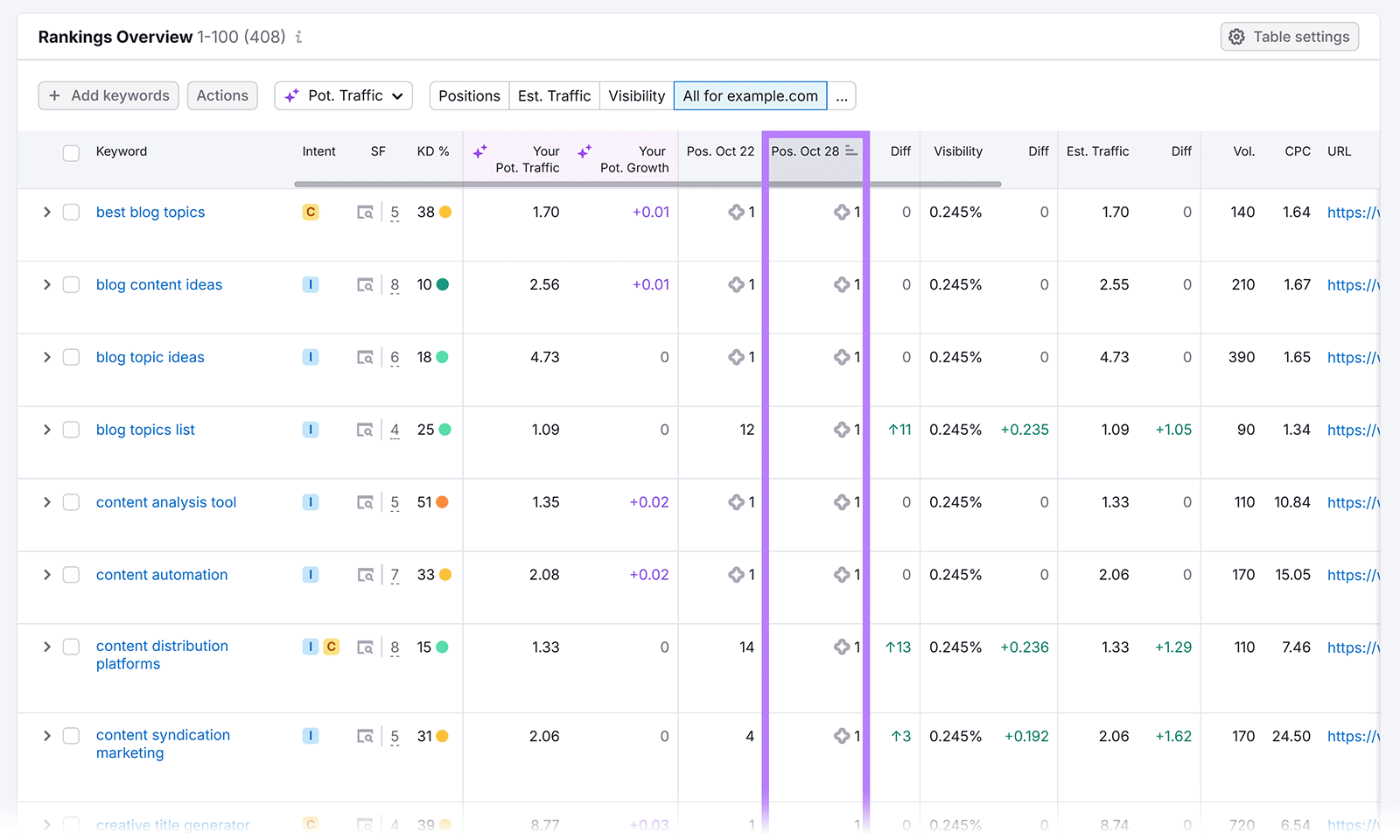
Task: Click the Informational intent badge for 'blog content ideas'
Action: 310,284
